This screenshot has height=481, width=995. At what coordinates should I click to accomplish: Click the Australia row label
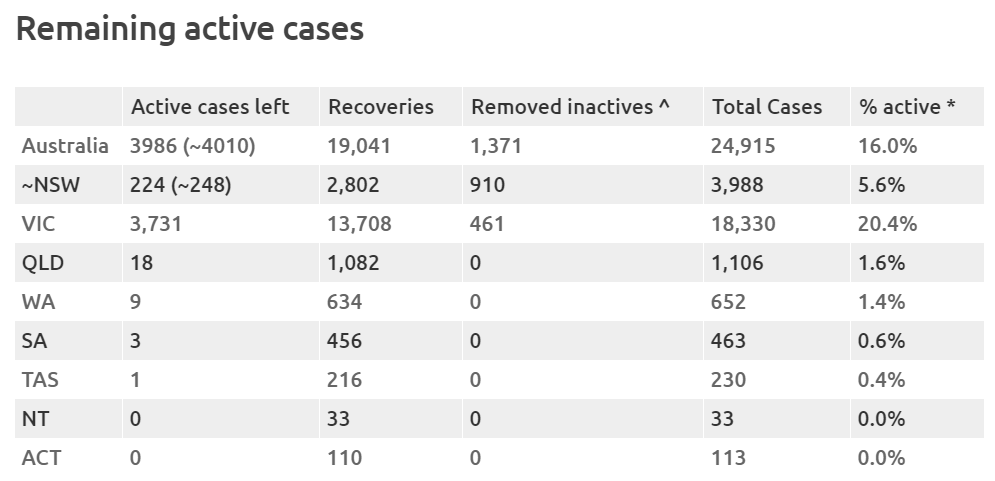coord(65,146)
